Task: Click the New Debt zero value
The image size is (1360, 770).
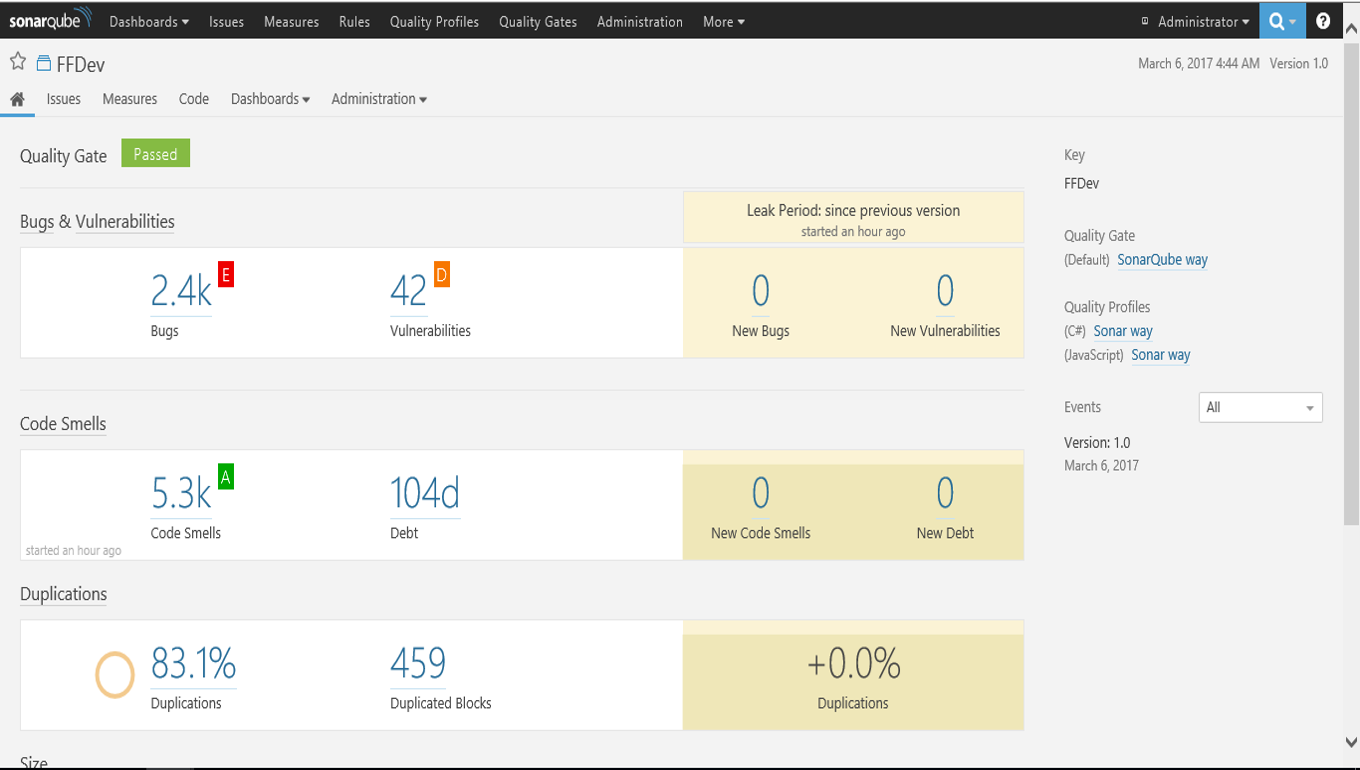Action: pos(945,493)
